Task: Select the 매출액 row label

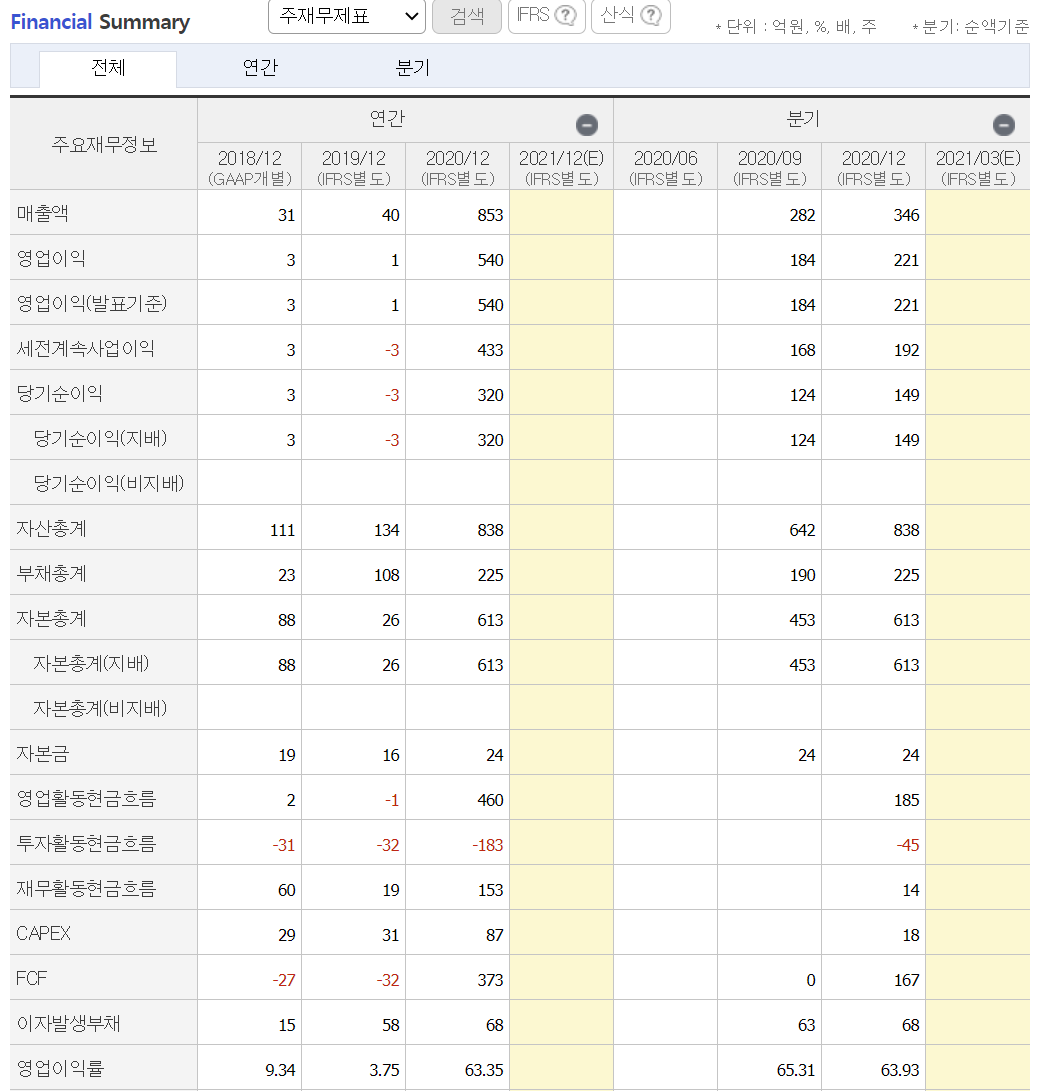Action: [42, 214]
